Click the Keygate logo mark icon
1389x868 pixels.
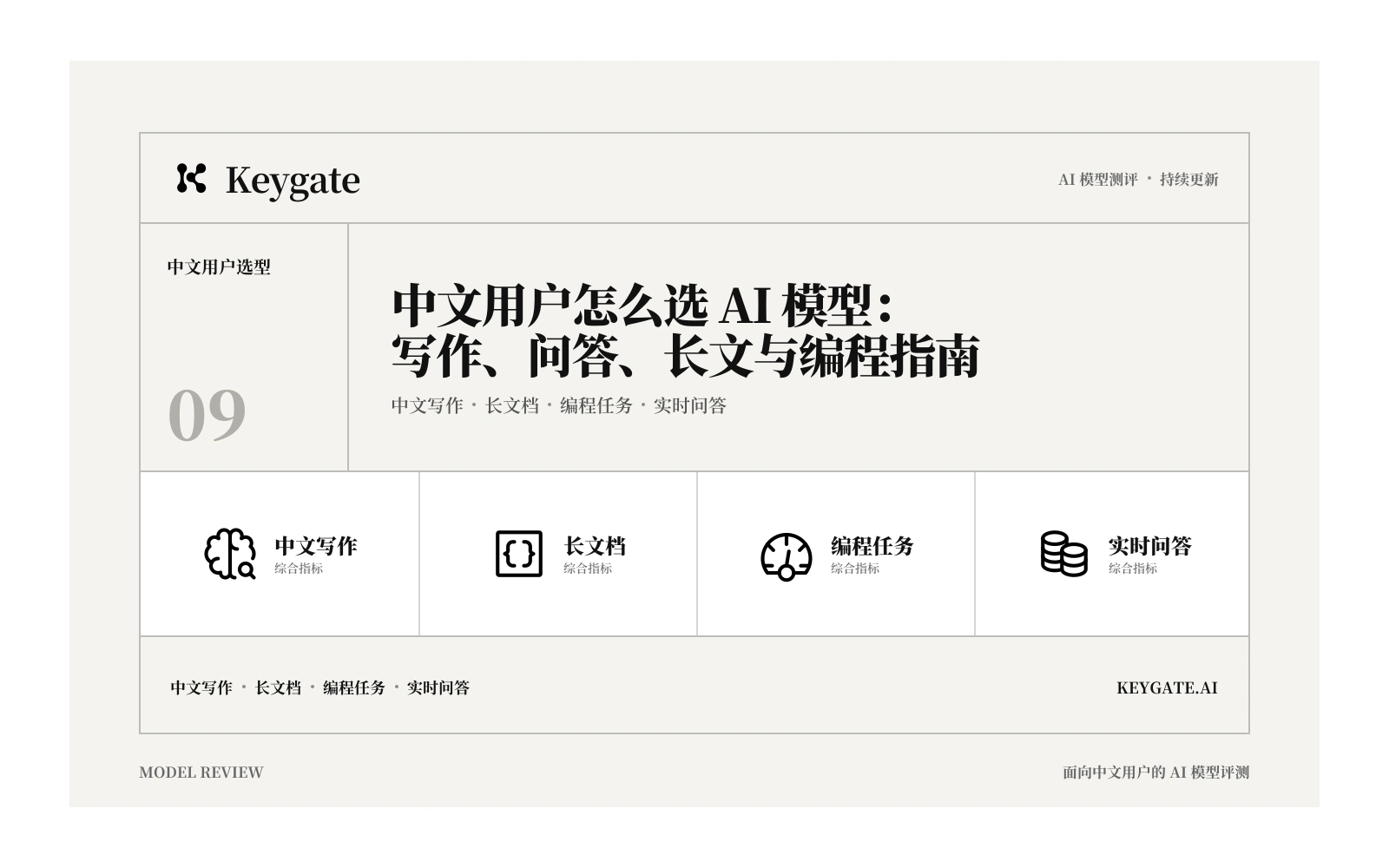191,178
